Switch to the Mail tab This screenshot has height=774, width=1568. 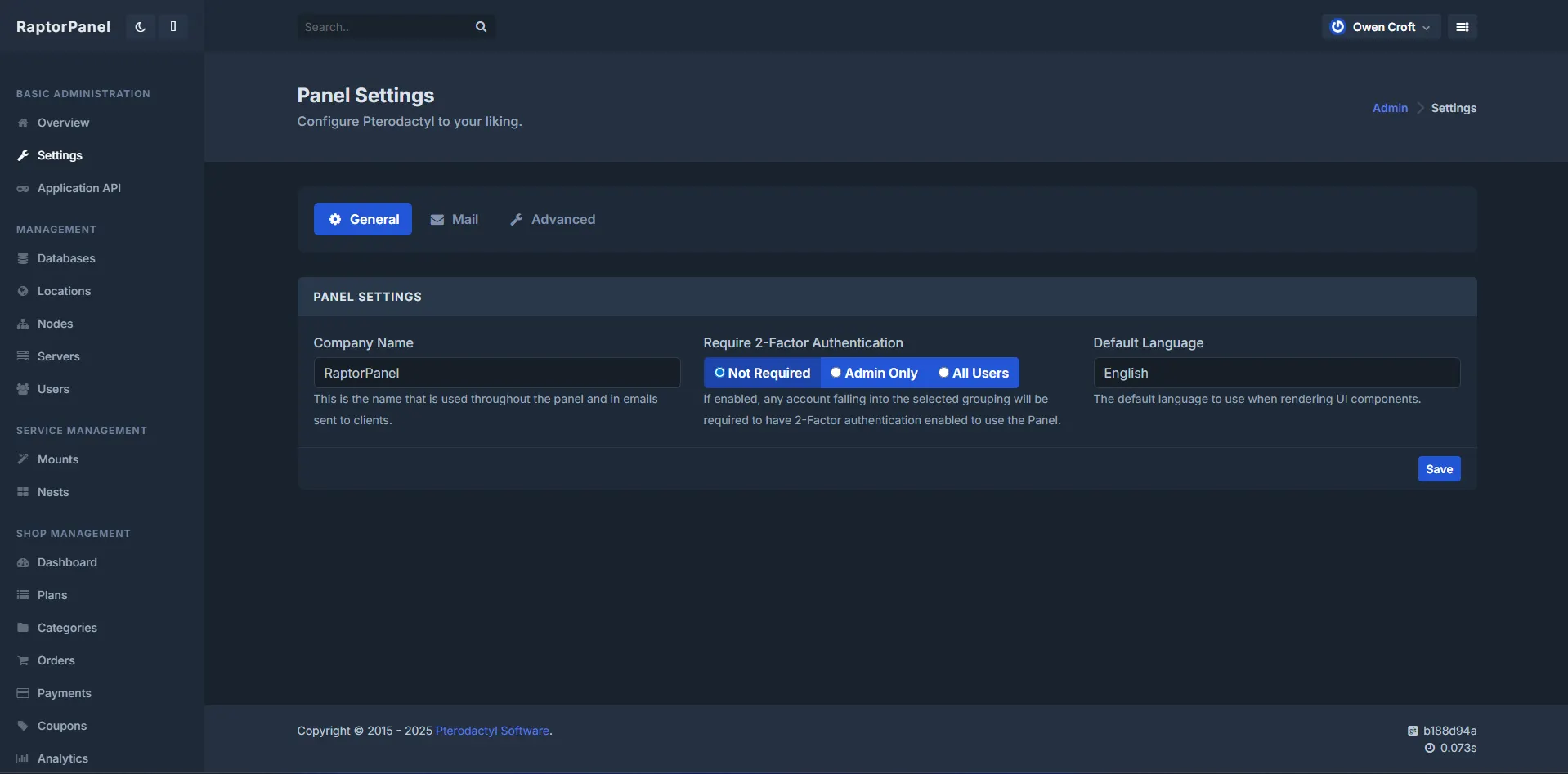click(455, 219)
